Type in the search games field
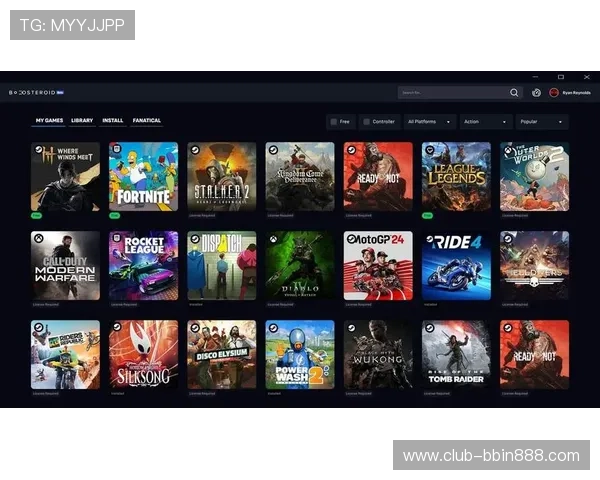The width and height of the screenshot is (600, 480). coord(450,92)
